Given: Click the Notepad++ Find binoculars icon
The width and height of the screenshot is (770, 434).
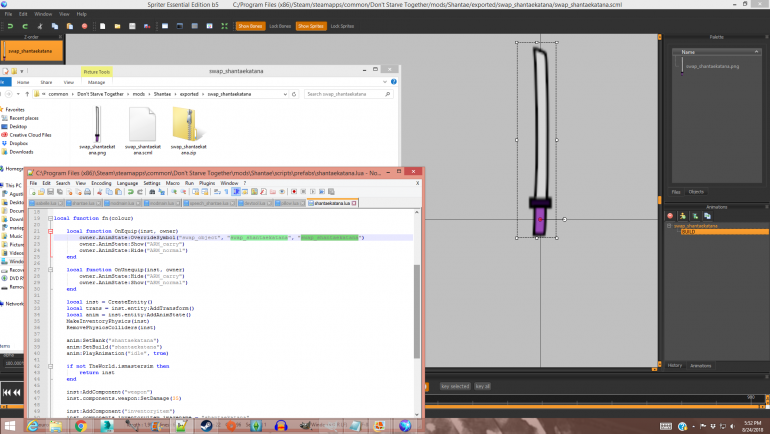Looking at the screenshot, I should (x=152, y=192).
